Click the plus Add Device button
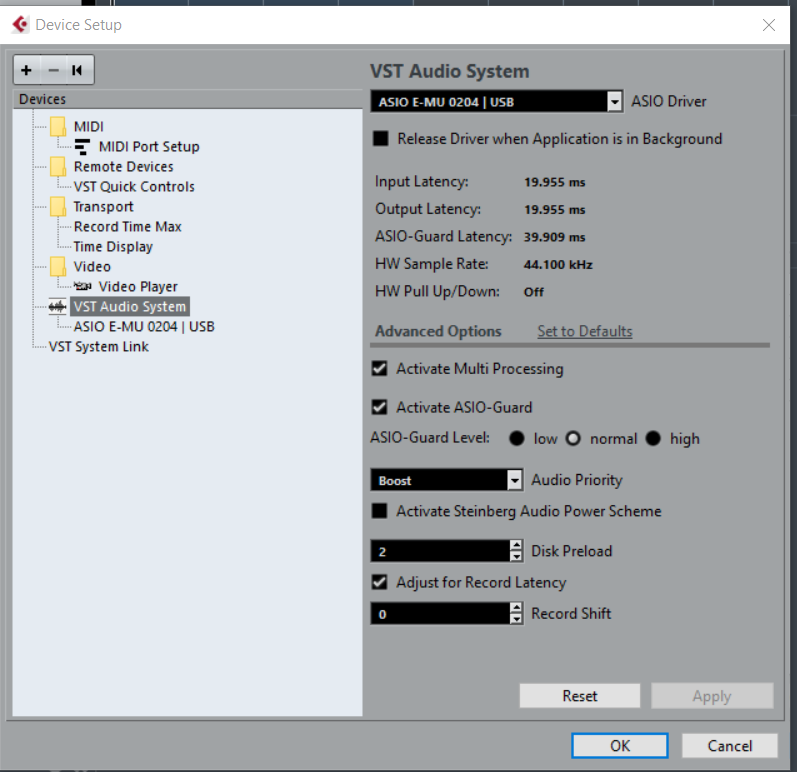The height and width of the screenshot is (772, 797). click(26, 70)
